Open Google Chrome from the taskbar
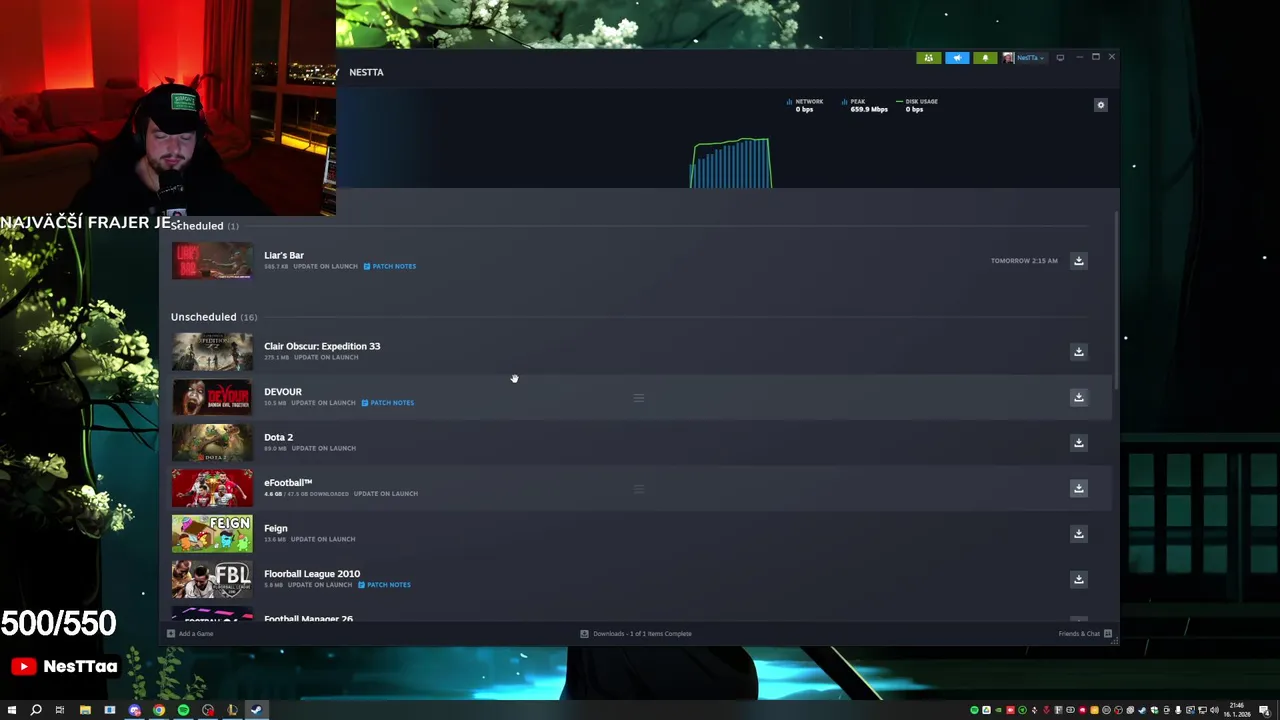The image size is (1280, 720). [159, 710]
